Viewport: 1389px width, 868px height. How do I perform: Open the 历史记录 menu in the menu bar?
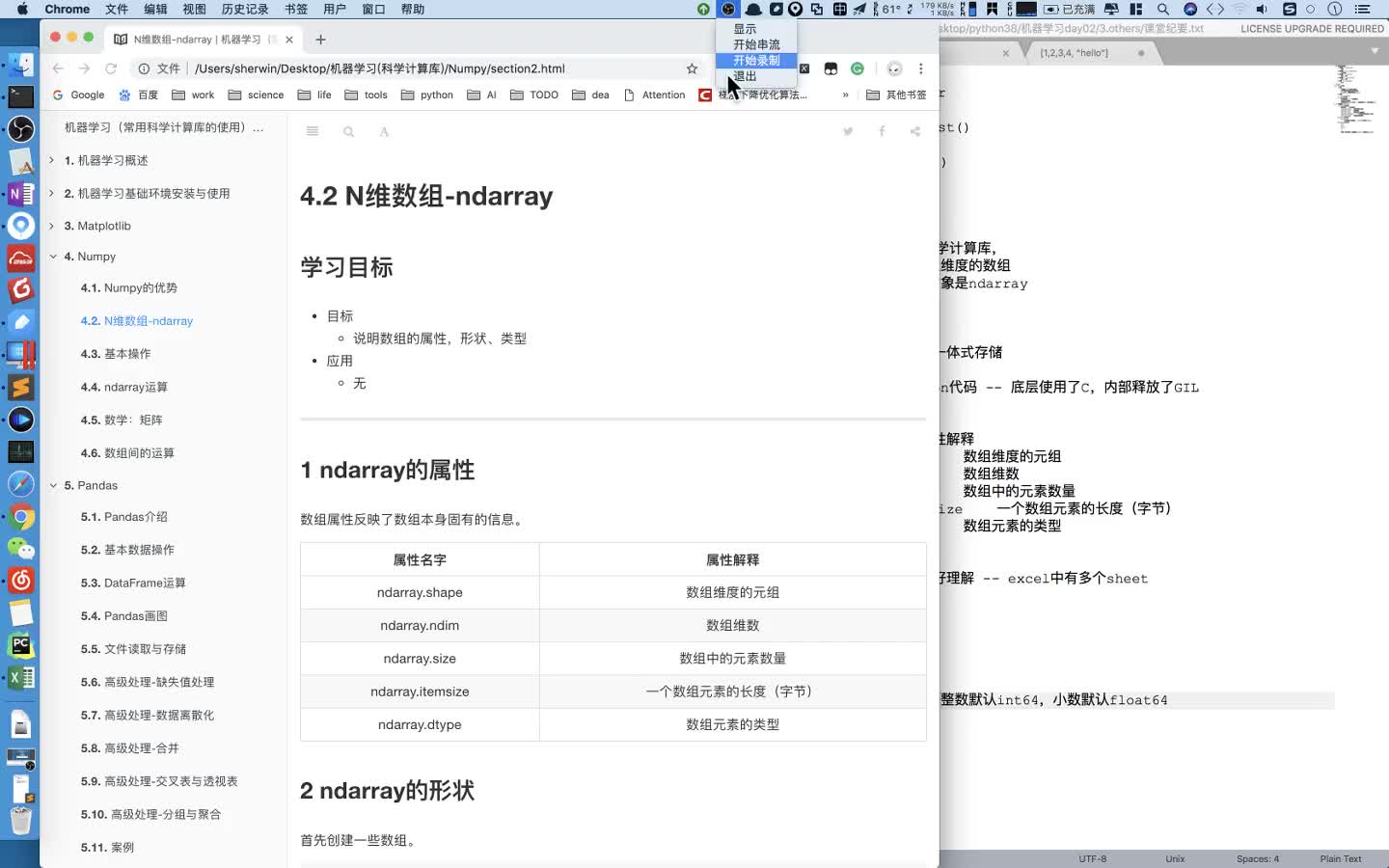(245, 9)
